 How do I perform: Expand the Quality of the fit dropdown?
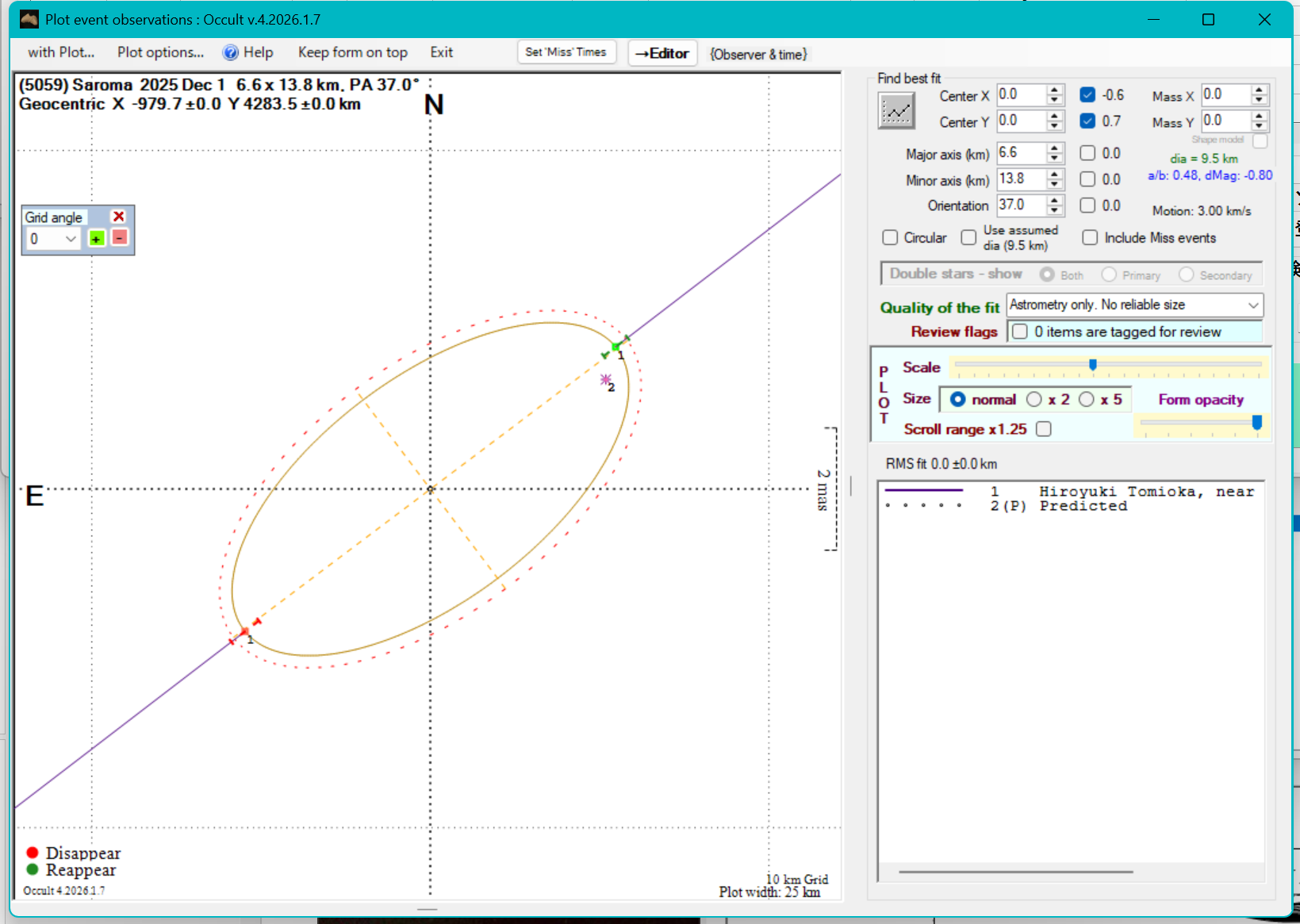(1252, 305)
